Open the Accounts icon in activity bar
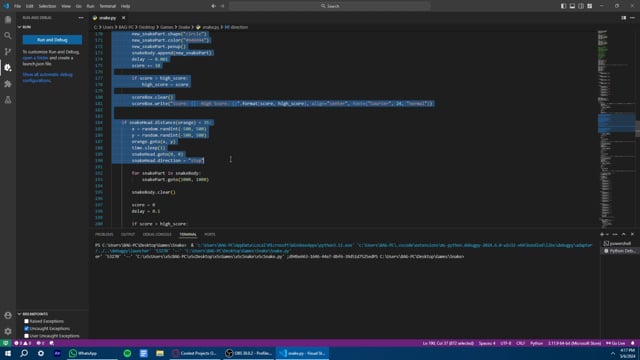 coord(8,316)
